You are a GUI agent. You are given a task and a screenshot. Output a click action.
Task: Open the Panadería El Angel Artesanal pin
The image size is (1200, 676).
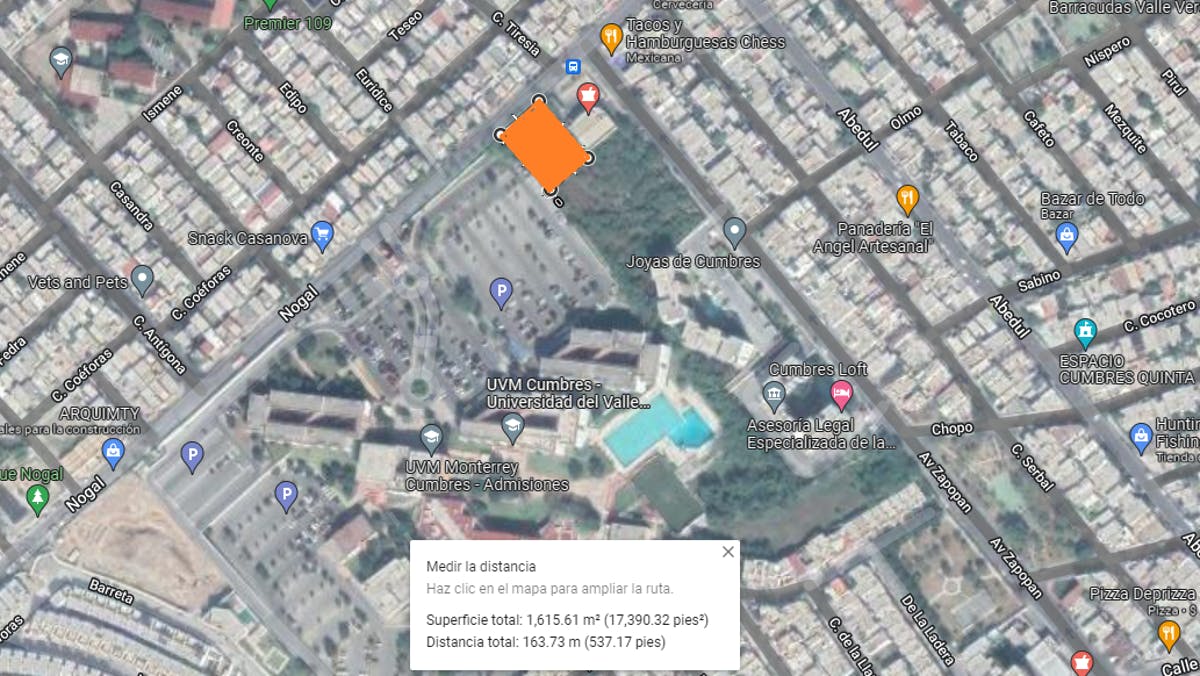pos(907,200)
